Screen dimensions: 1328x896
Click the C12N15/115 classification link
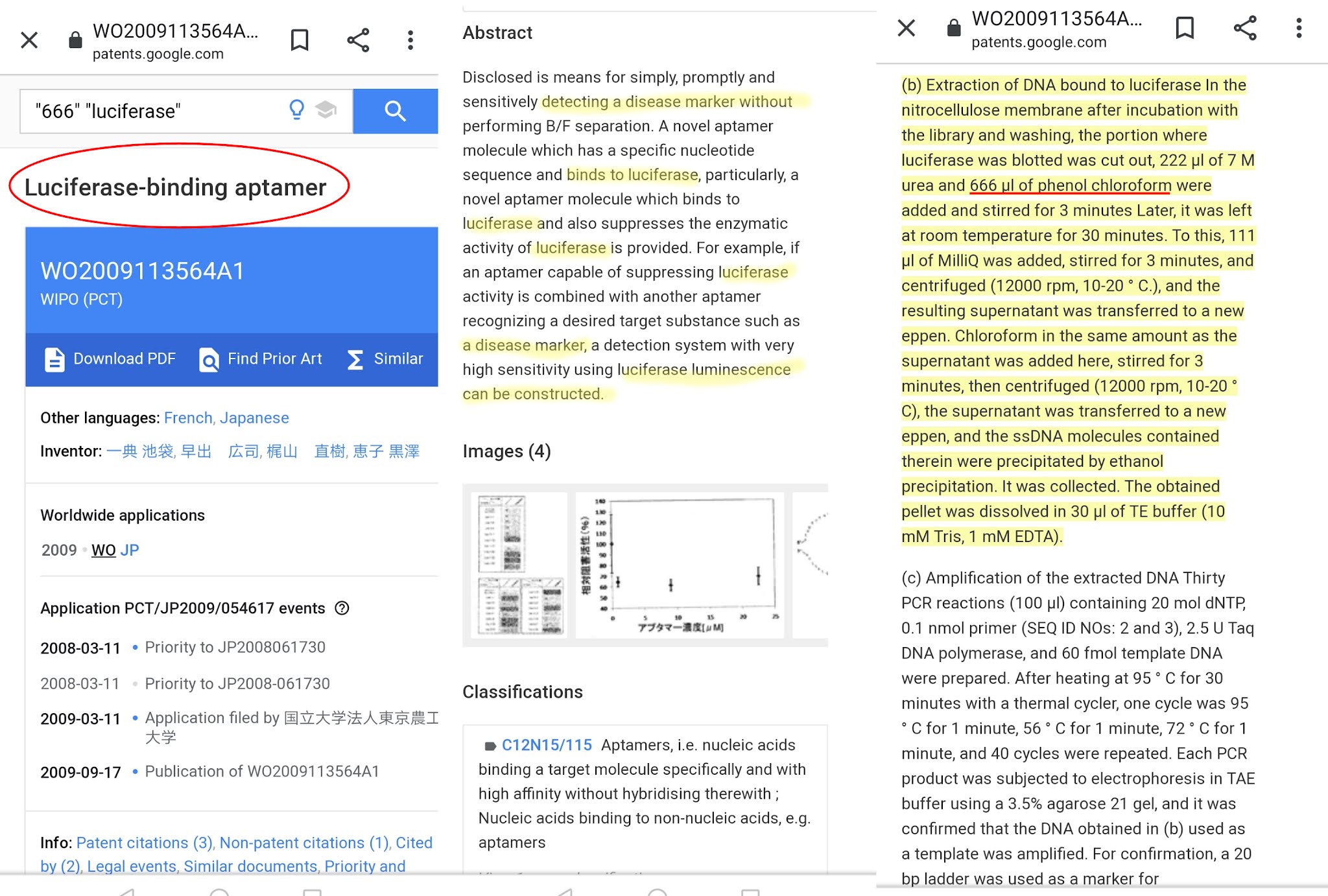(x=547, y=745)
